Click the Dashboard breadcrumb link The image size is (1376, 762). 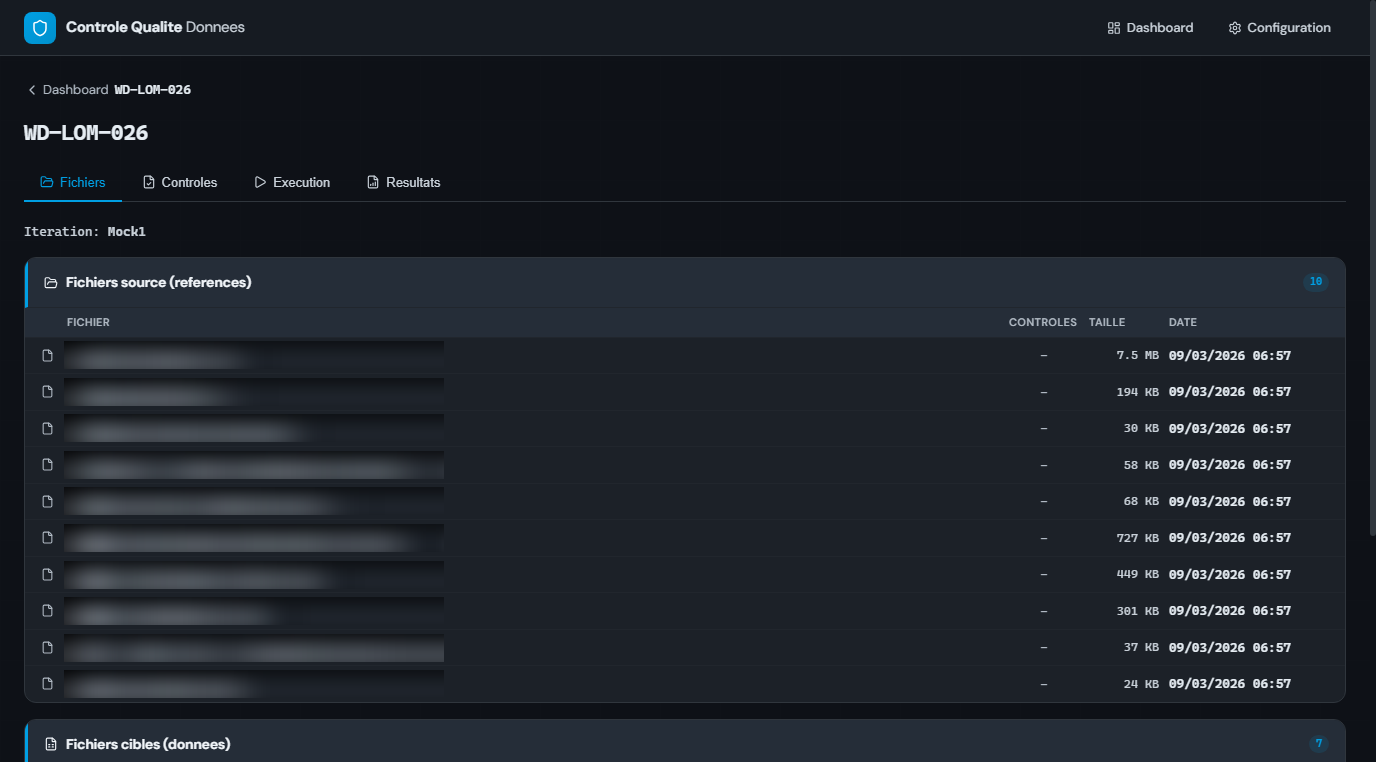click(x=76, y=90)
